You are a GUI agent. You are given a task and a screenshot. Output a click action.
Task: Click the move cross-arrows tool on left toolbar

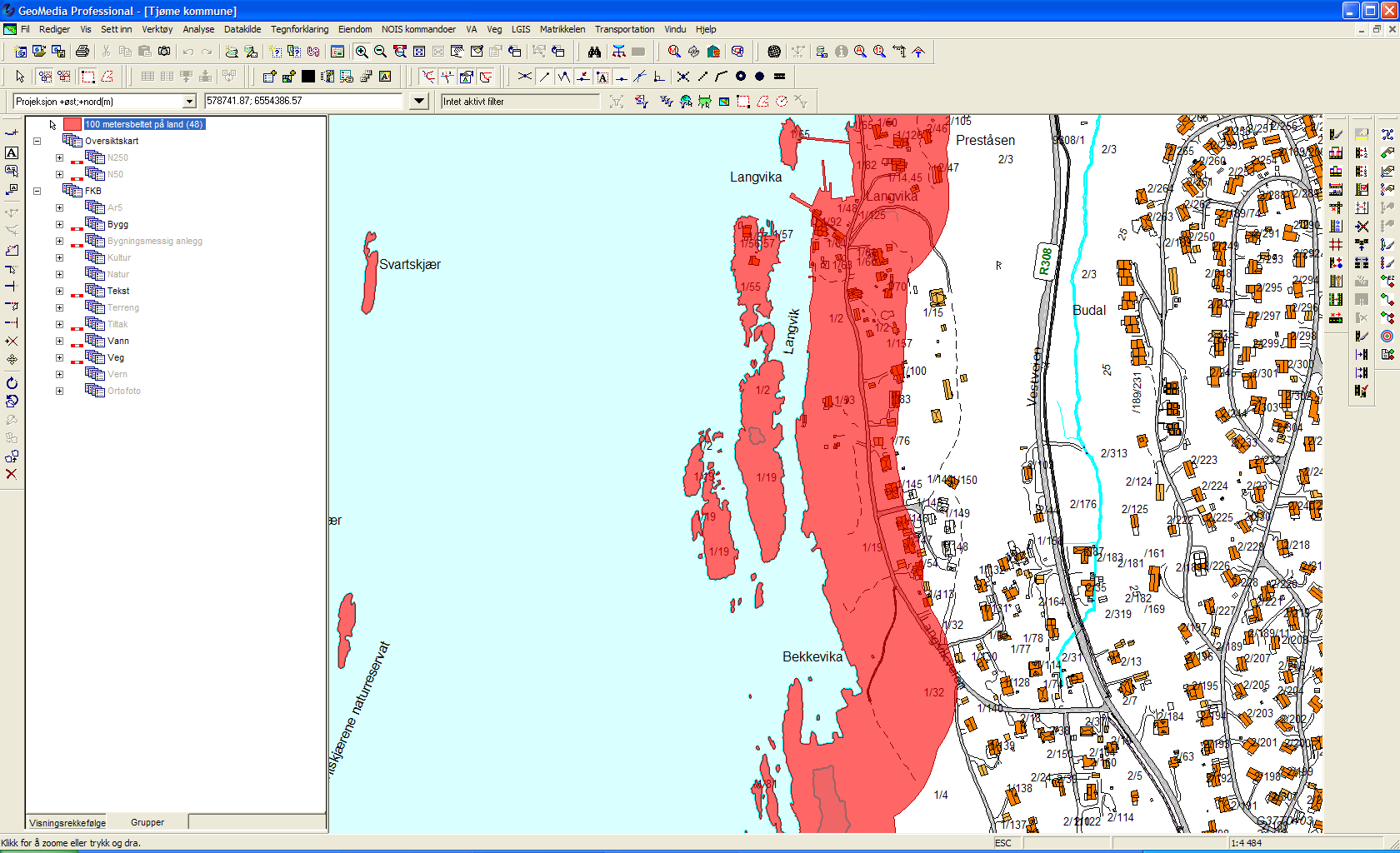[12, 360]
